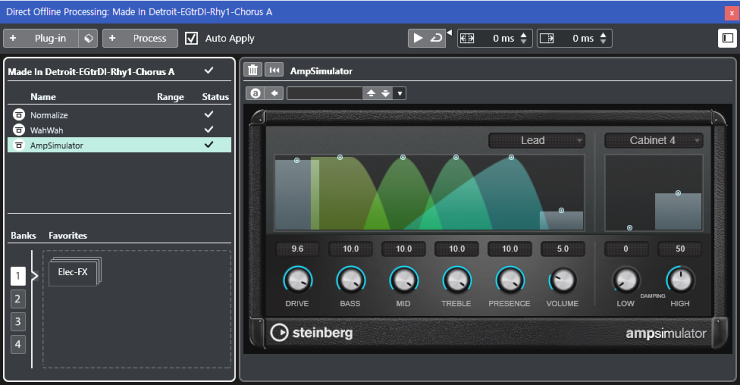
Task: Adjust extend range ms stepper arrows
Action: [x=523, y=38]
